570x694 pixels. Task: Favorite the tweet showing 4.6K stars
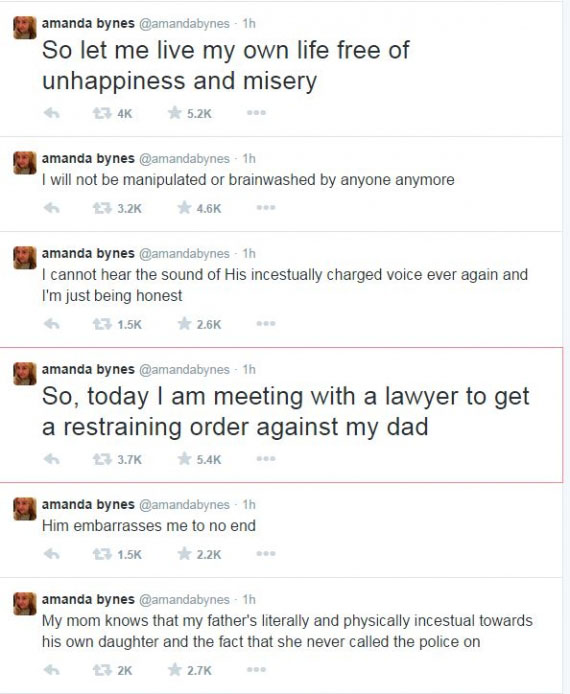click(x=184, y=207)
